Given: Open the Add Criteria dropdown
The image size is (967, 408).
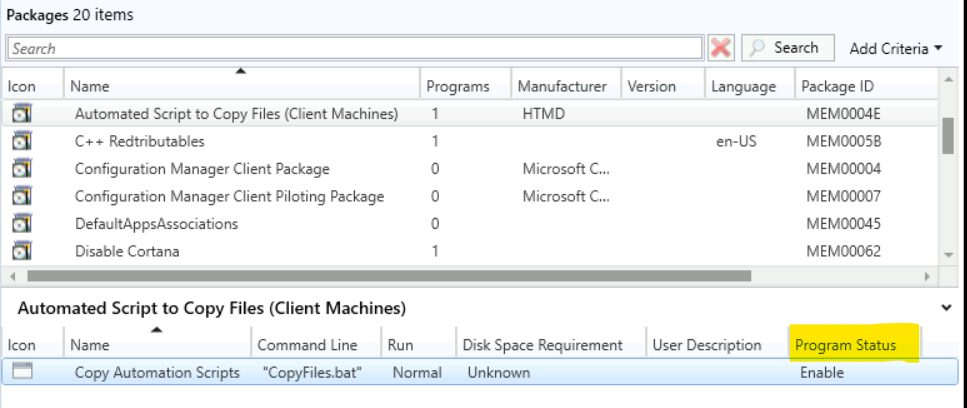Looking at the screenshot, I should click(x=895, y=48).
